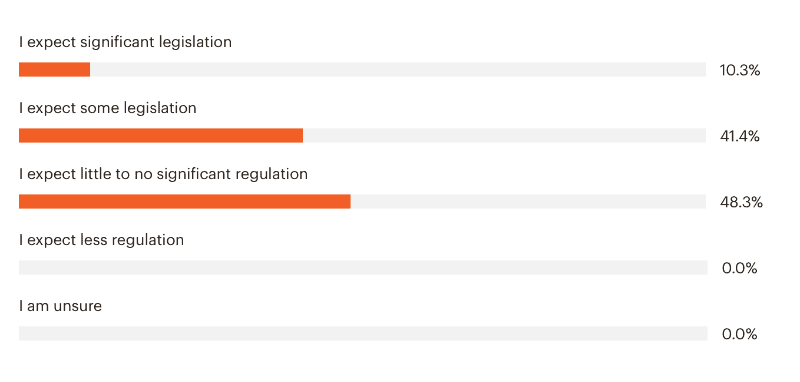Click gray unfilled part of the 48.3% bar

pos(528,201)
